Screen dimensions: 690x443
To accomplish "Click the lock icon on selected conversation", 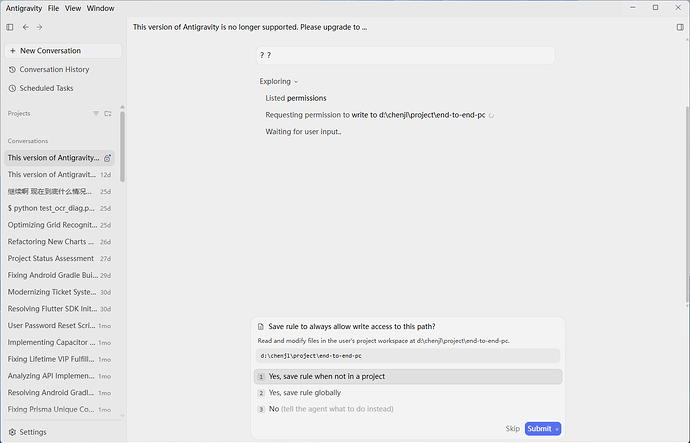I will [107, 158].
